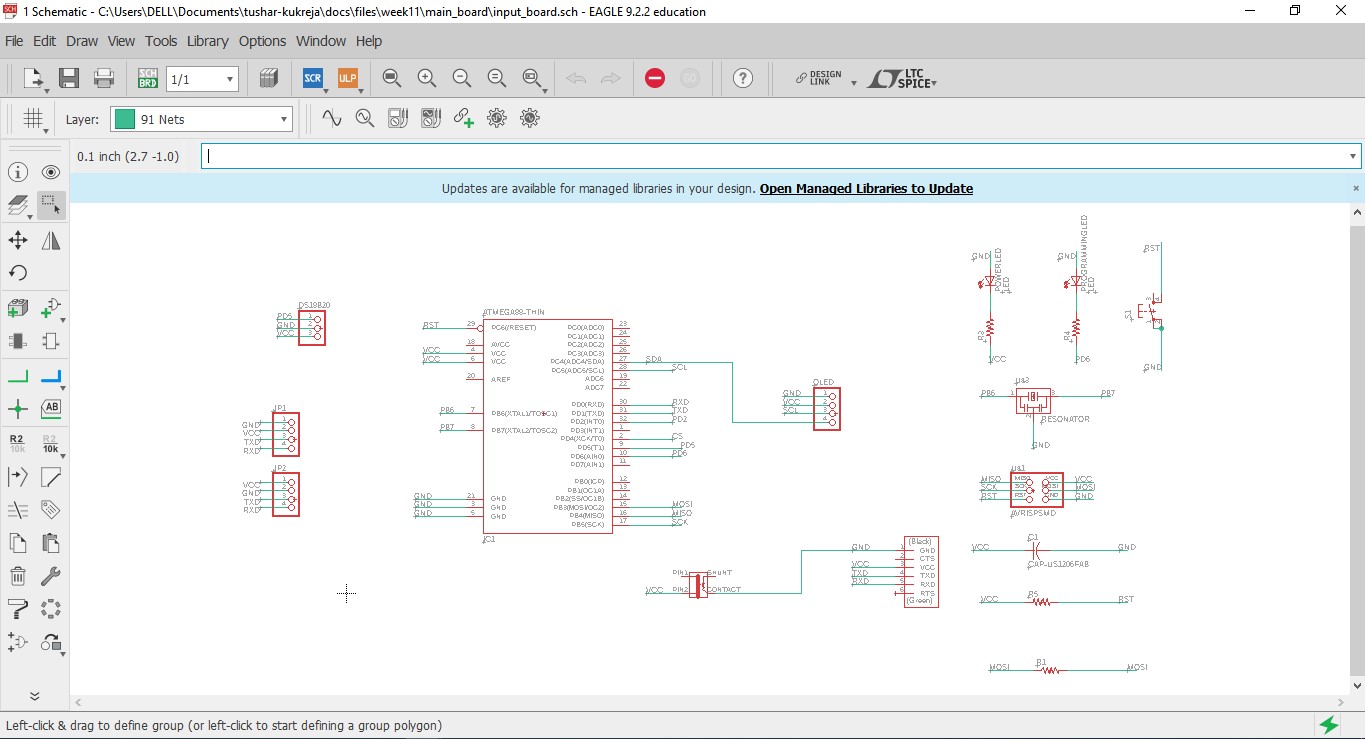Toggle the grid settings button
This screenshot has width=1365, height=739.
tap(33, 119)
